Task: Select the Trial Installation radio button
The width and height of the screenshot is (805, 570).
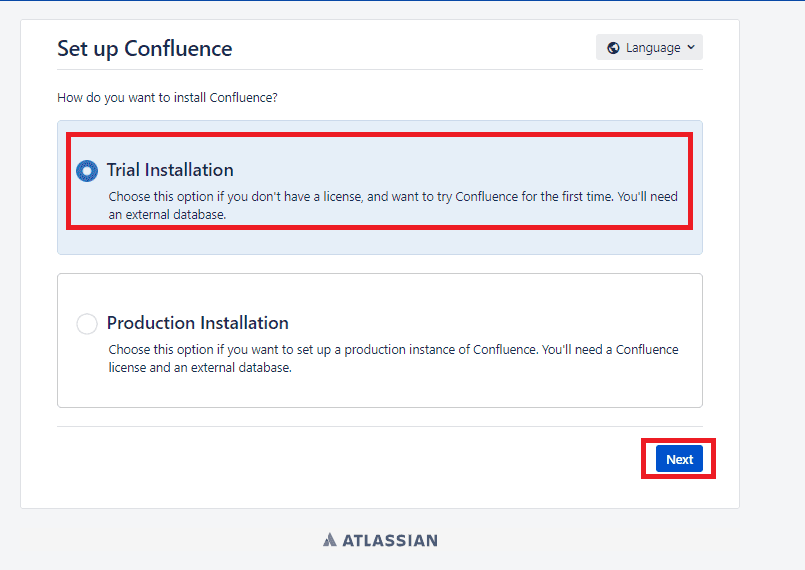Action: coord(87,171)
